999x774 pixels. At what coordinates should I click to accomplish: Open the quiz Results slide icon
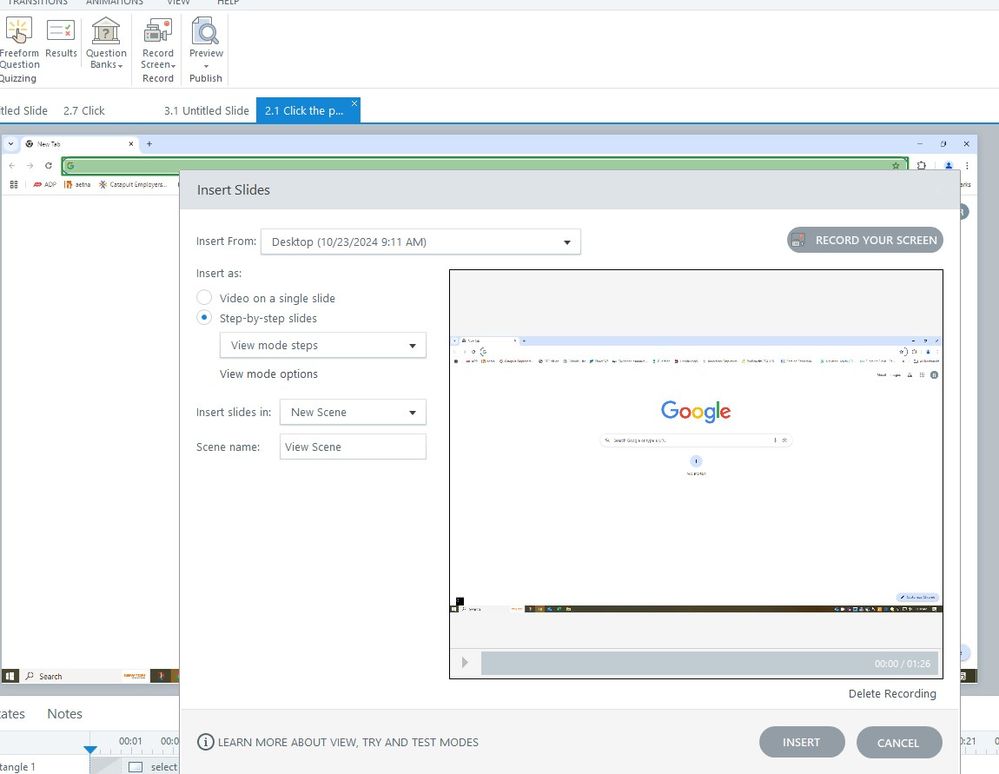pyautogui.click(x=61, y=31)
